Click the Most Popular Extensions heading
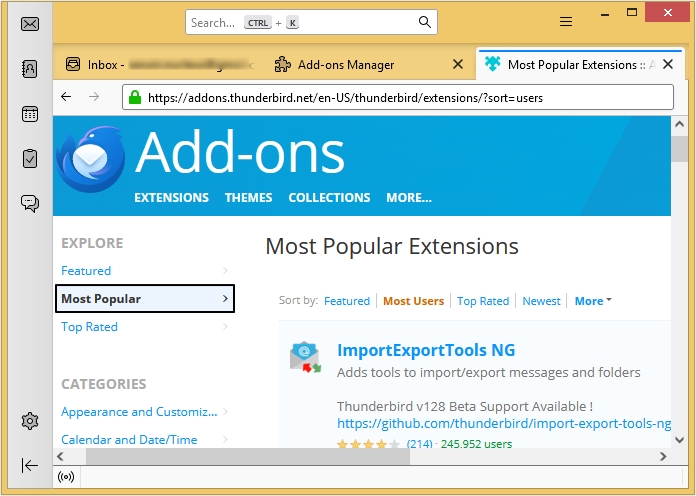This screenshot has height=496, width=696. point(392,246)
